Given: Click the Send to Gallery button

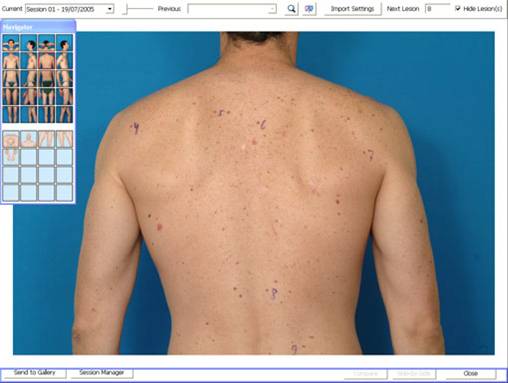Looking at the screenshot, I should click(34, 373).
